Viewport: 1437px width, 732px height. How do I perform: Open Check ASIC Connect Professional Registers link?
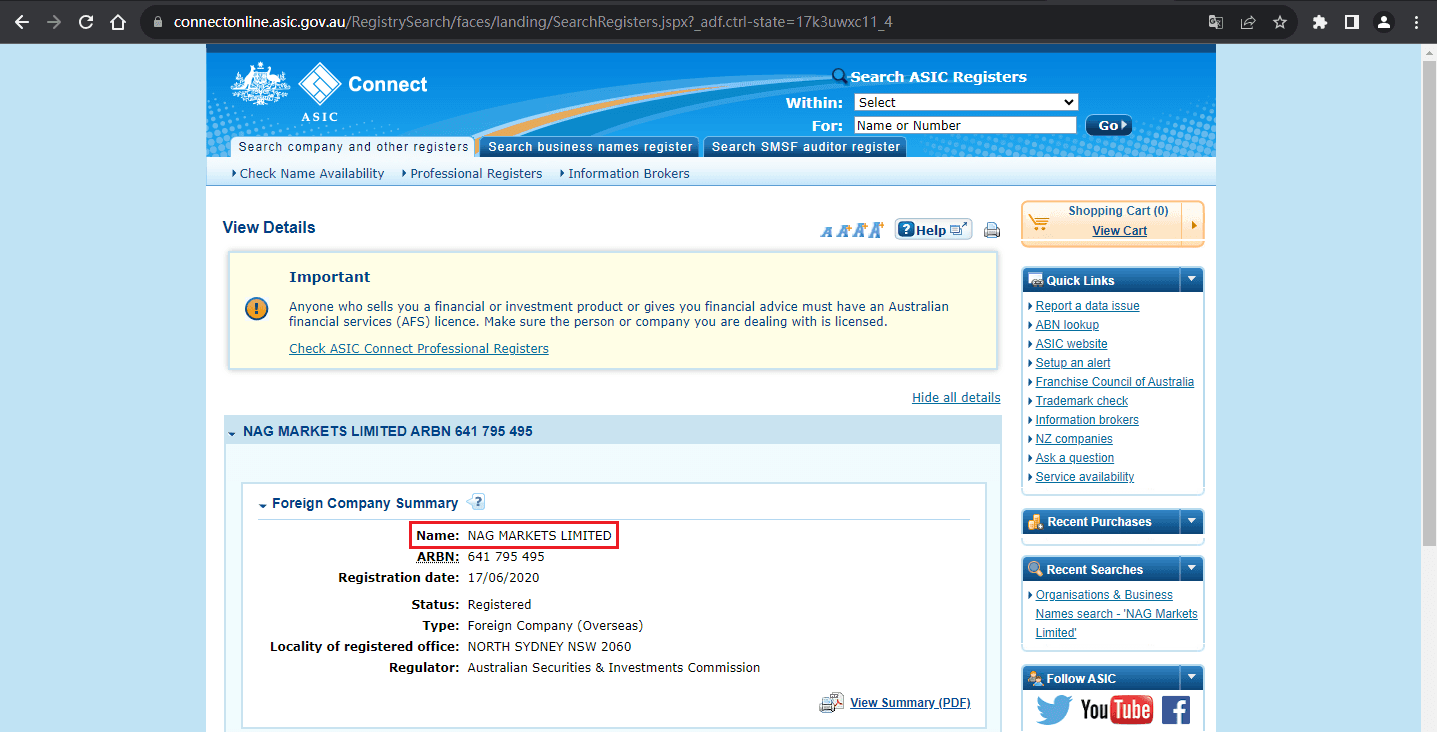coord(419,349)
